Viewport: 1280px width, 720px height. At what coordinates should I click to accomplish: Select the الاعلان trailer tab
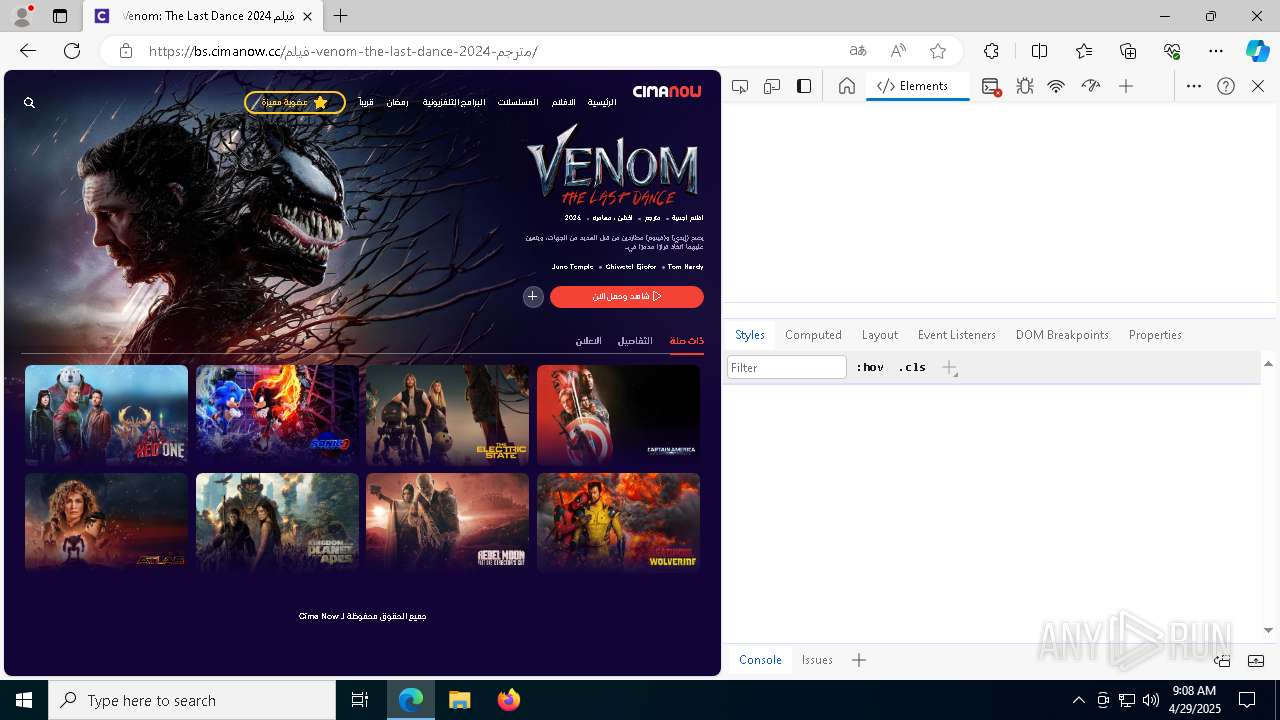tap(588, 341)
